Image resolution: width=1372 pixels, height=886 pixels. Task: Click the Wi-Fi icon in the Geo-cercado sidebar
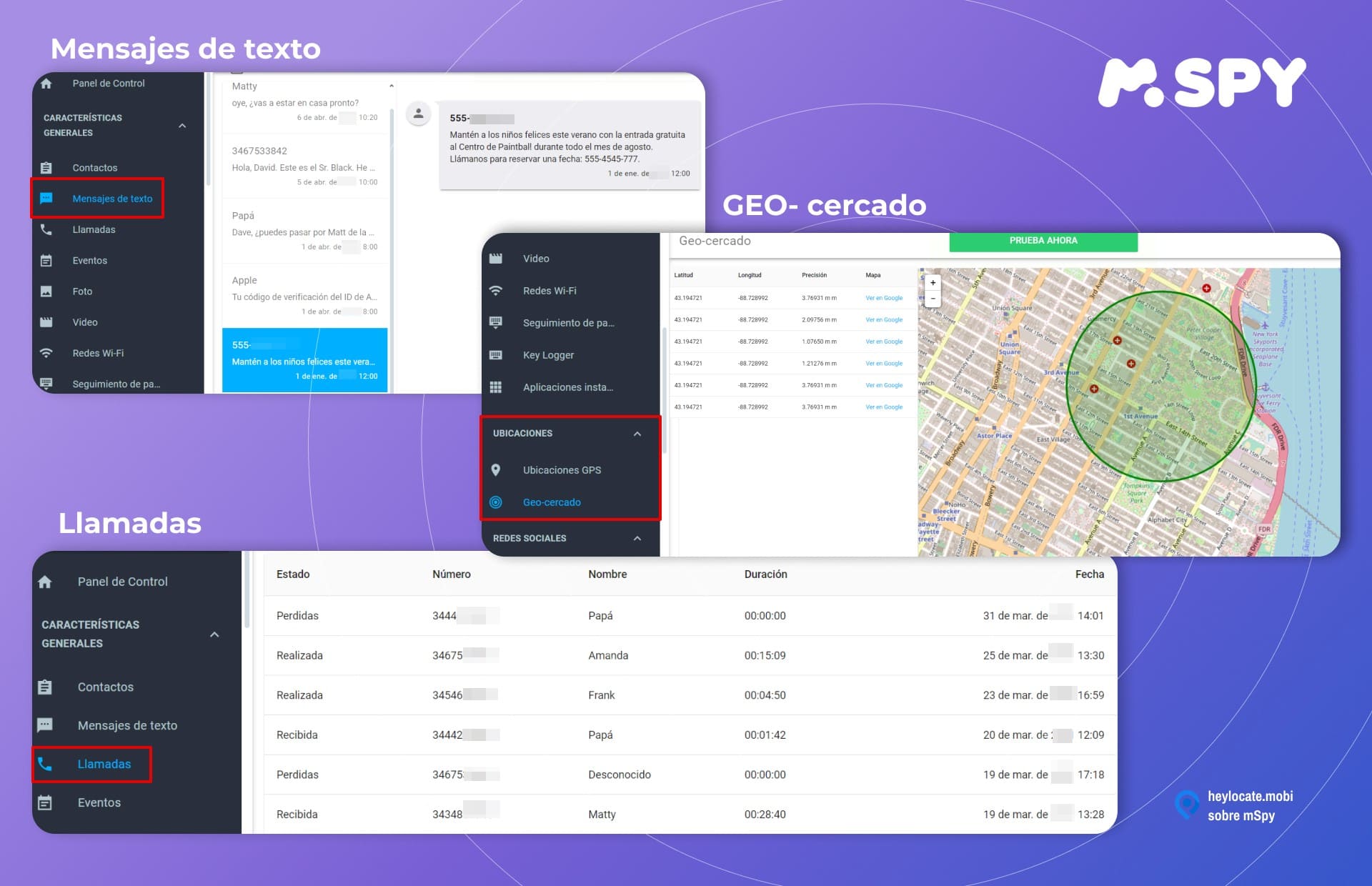tap(496, 291)
